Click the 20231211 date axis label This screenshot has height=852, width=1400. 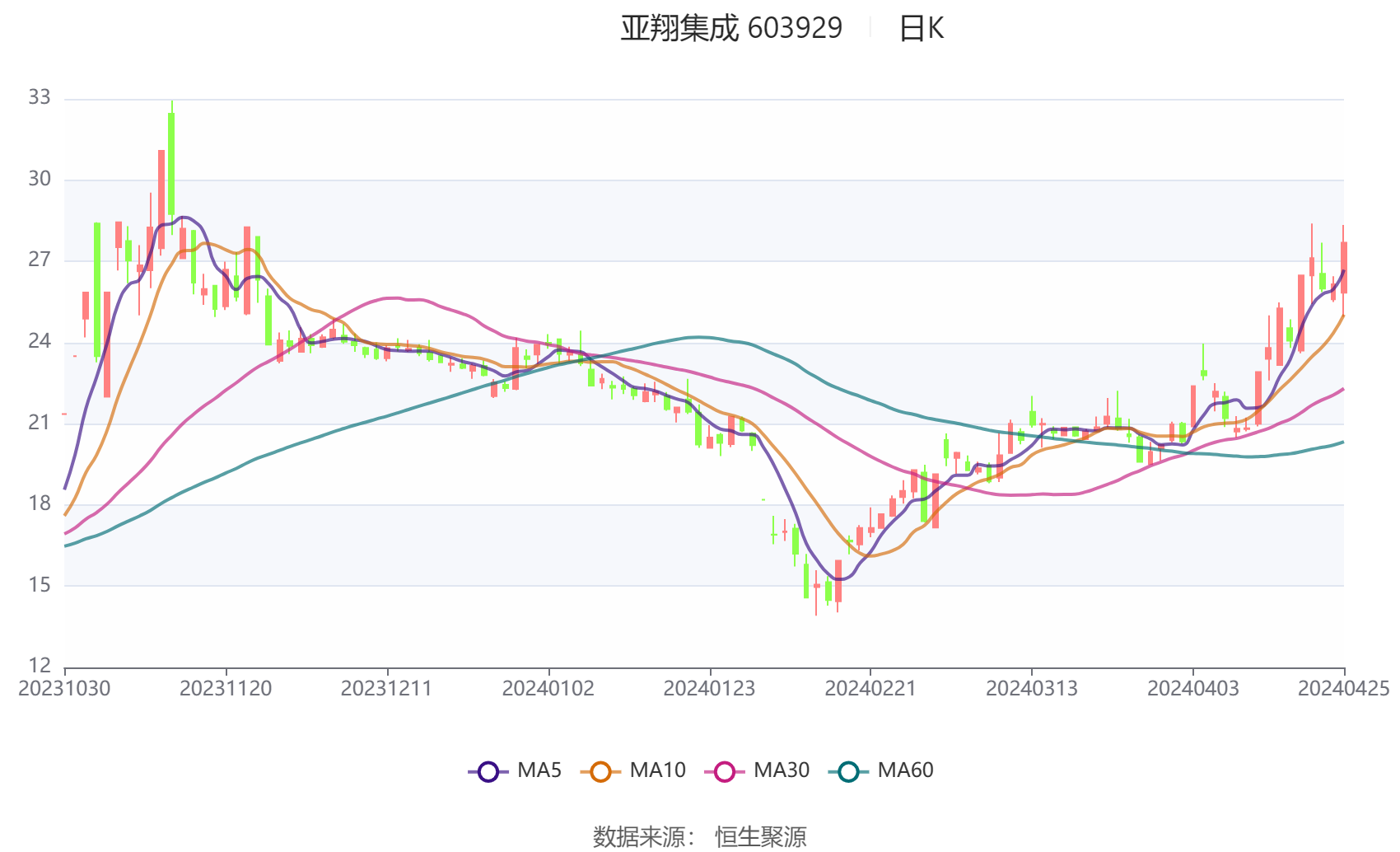click(x=387, y=689)
